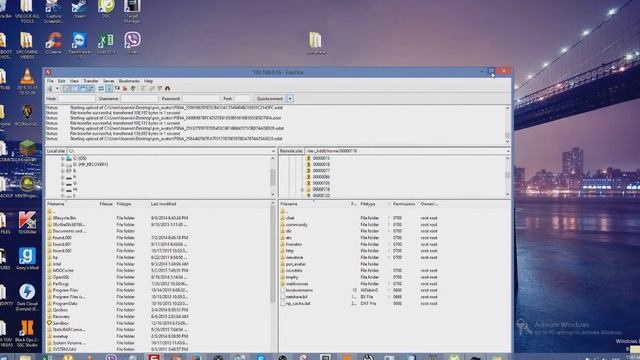The image size is (640, 360).
Task: Toggle the transfer queue display
Action: (90, 88)
